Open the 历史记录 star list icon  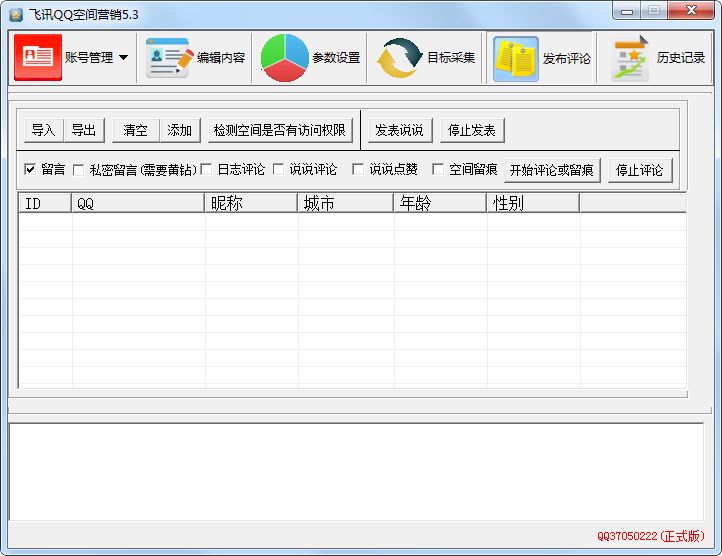630,58
